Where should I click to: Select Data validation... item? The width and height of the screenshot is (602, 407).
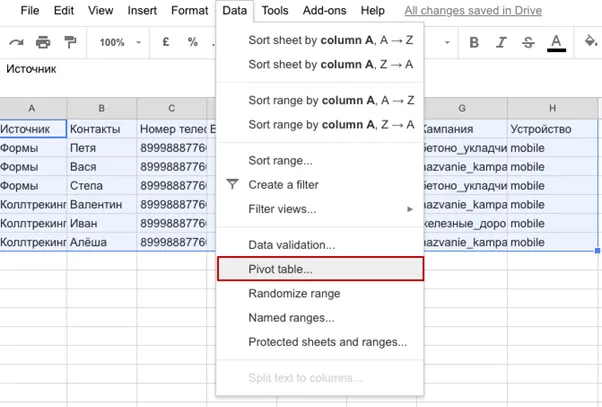tap(320, 245)
